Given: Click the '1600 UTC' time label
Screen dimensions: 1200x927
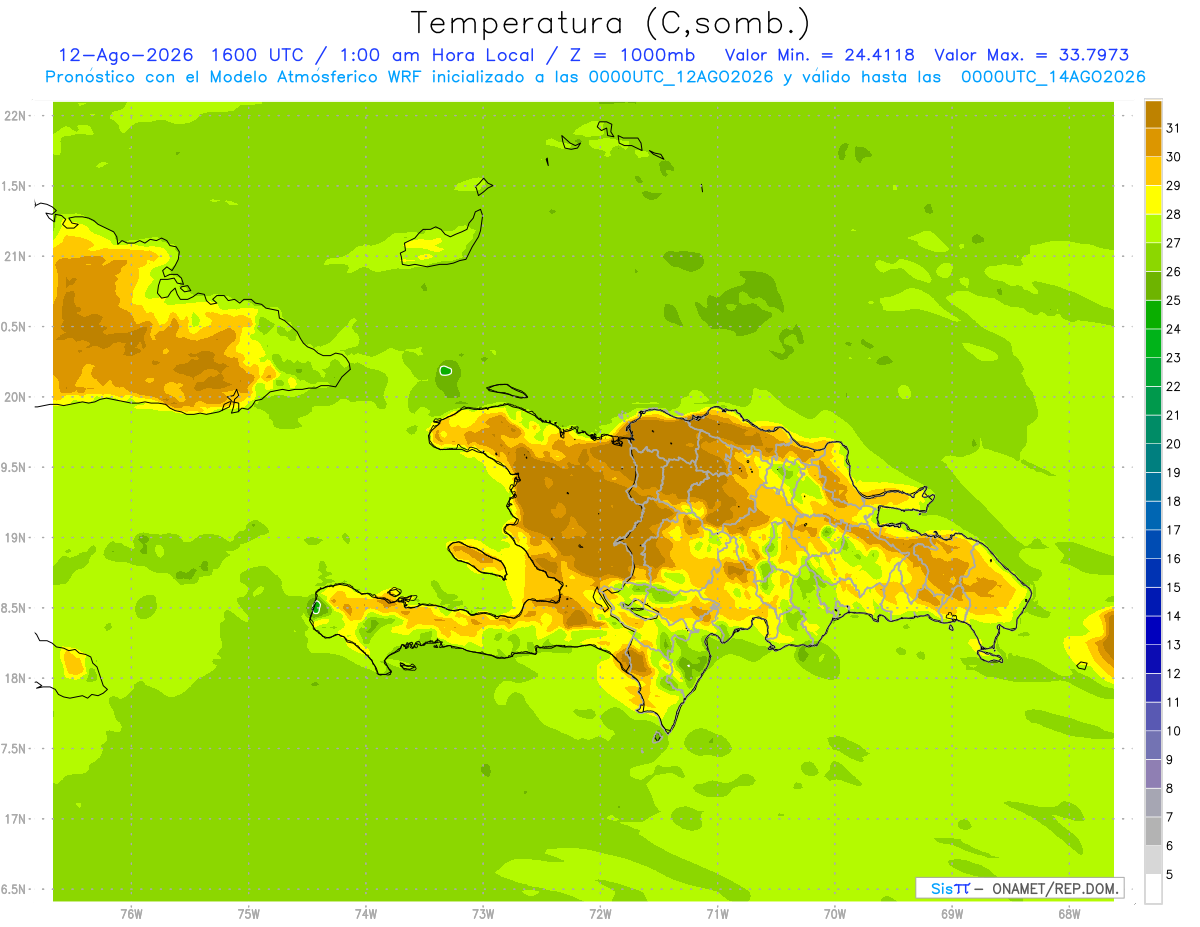Looking at the screenshot, I should coord(259,55).
